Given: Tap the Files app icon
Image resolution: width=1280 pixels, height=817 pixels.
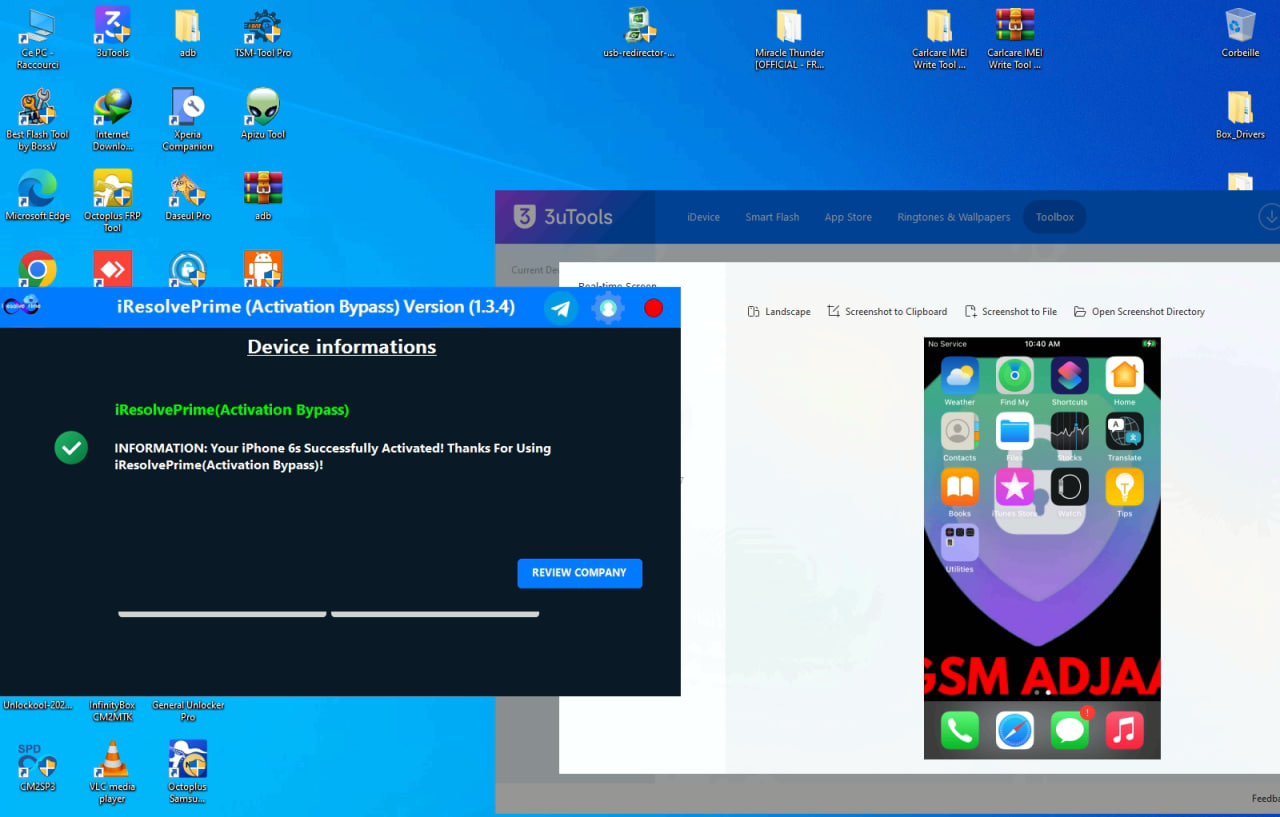Looking at the screenshot, I should click(1014, 432).
